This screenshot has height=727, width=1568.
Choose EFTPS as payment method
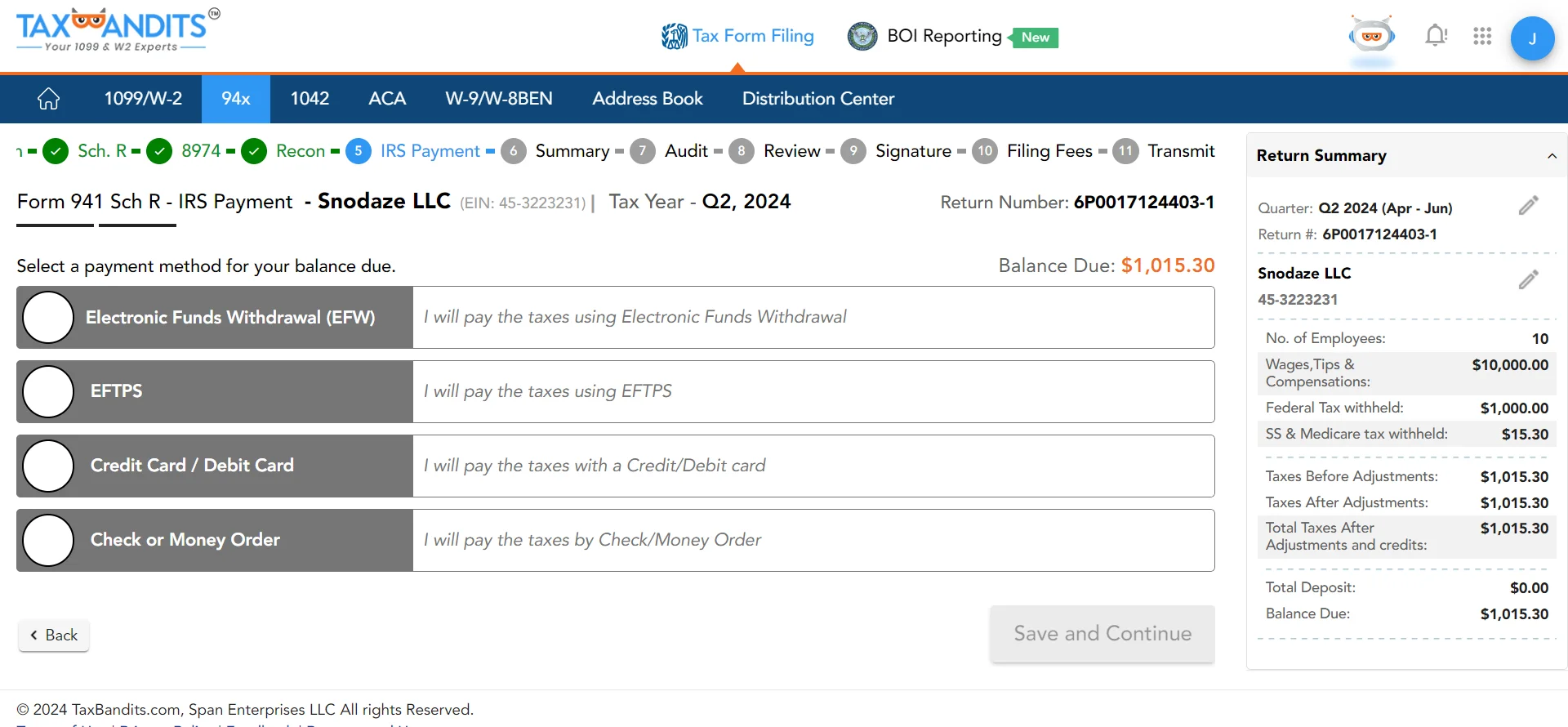tap(48, 392)
